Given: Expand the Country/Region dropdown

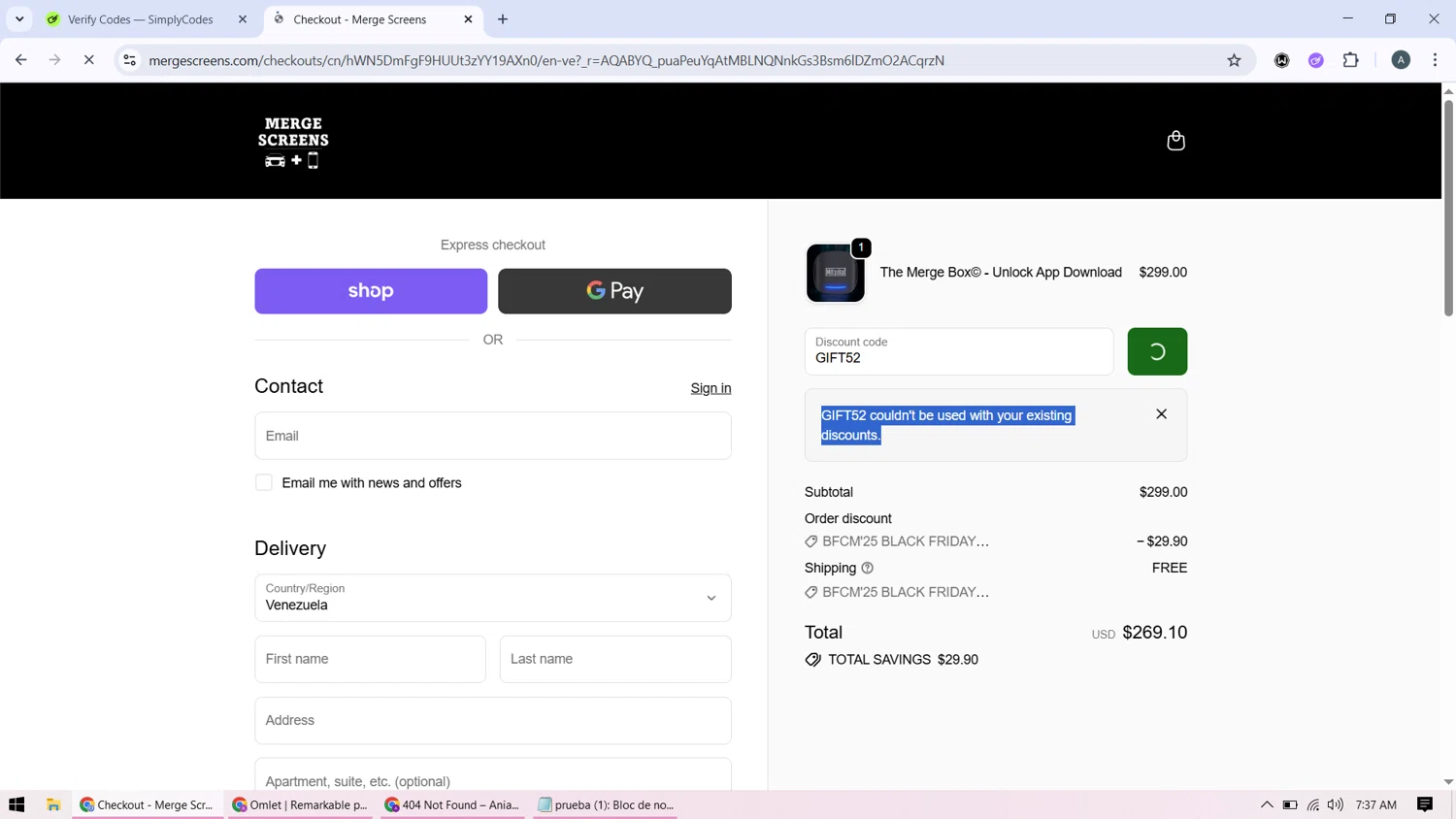Looking at the screenshot, I should (493, 598).
